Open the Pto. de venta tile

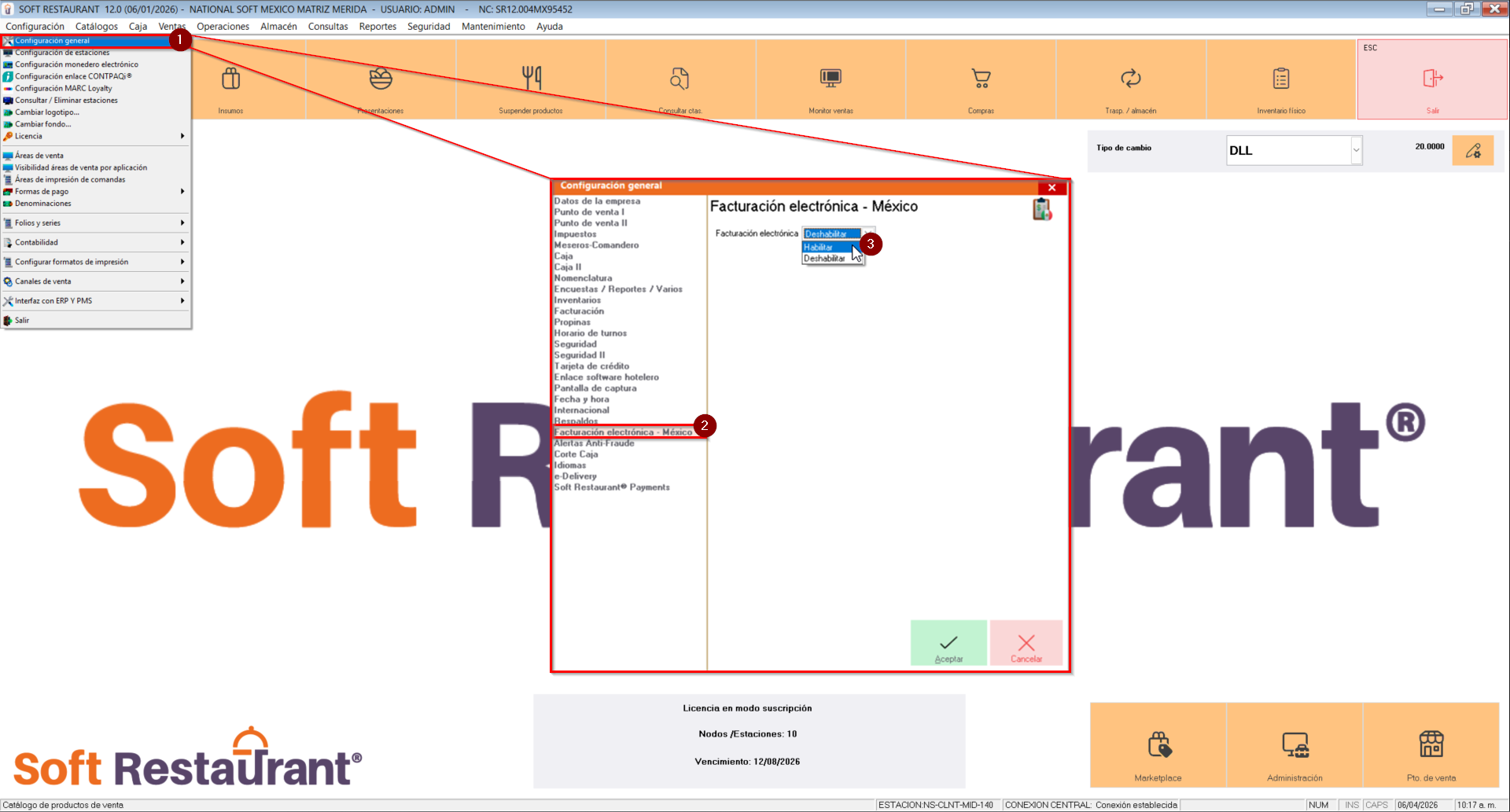click(1431, 745)
